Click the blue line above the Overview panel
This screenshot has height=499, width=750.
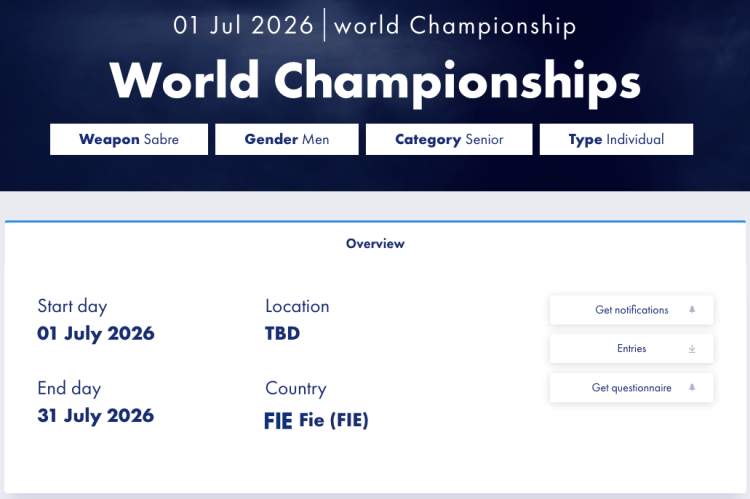click(375, 221)
